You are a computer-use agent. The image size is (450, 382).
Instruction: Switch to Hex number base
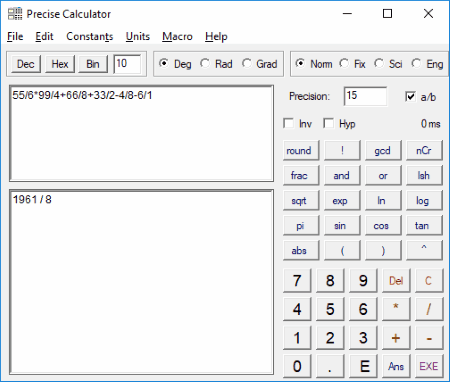pos(60,64)
